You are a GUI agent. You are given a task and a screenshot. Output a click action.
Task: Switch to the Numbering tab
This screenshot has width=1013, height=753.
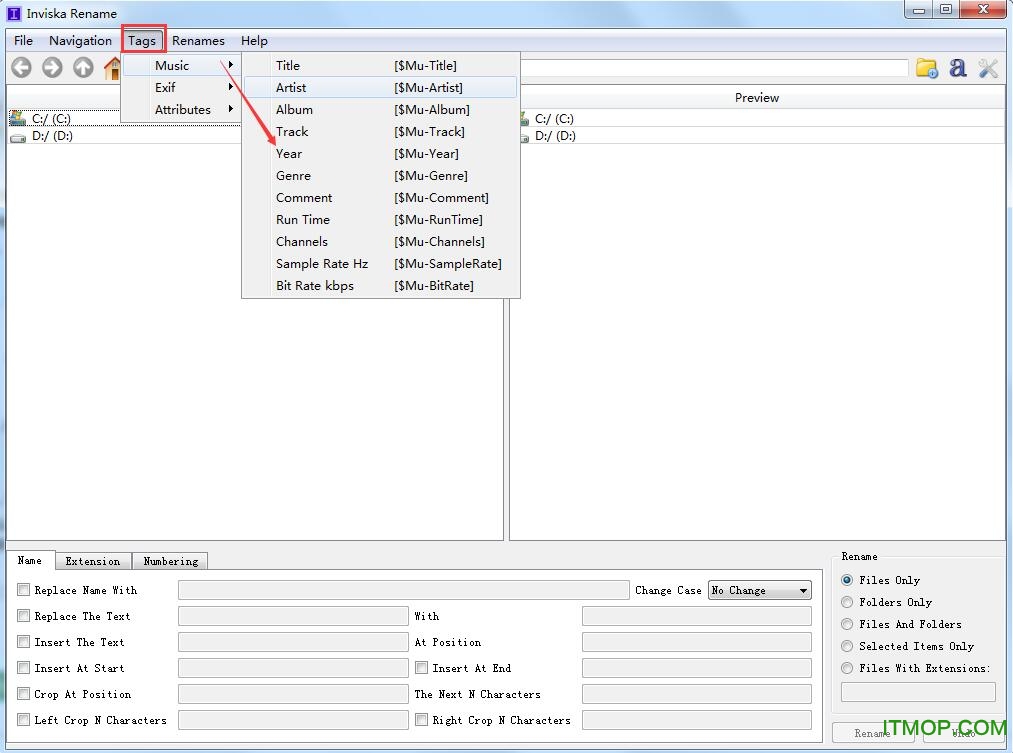point(171,561)
